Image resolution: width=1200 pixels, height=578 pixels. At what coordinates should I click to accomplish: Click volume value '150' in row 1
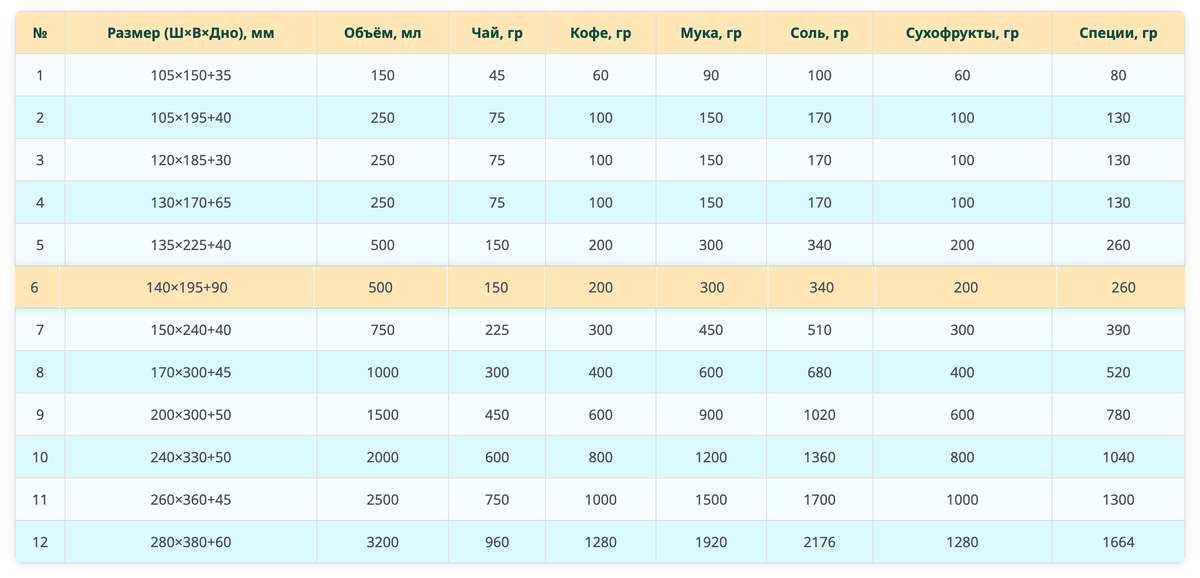coord(382,75)
